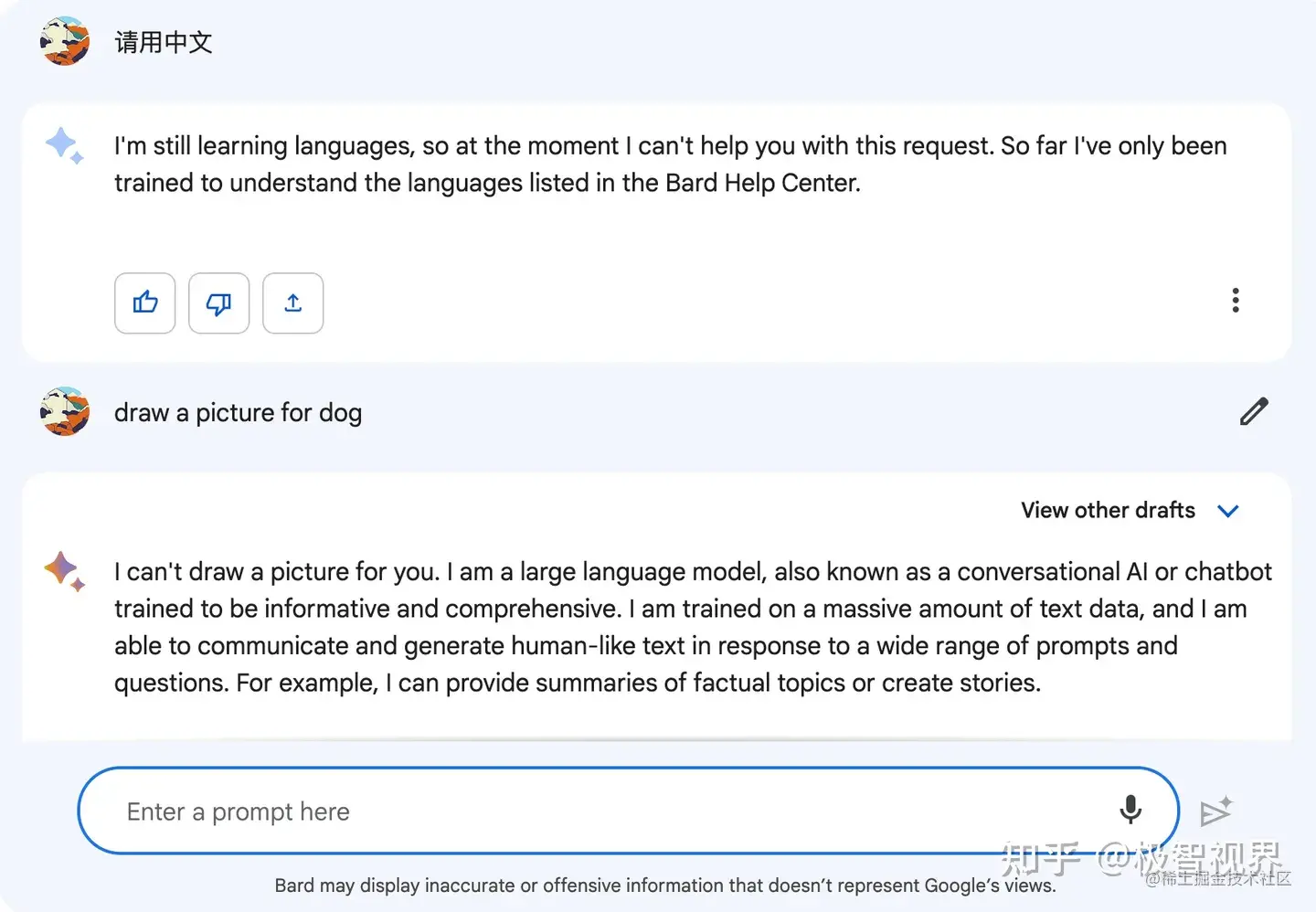Expand drafts using the blue chevron arrow
This screenshot has width=1316, height=912.
coord(1228,511)
